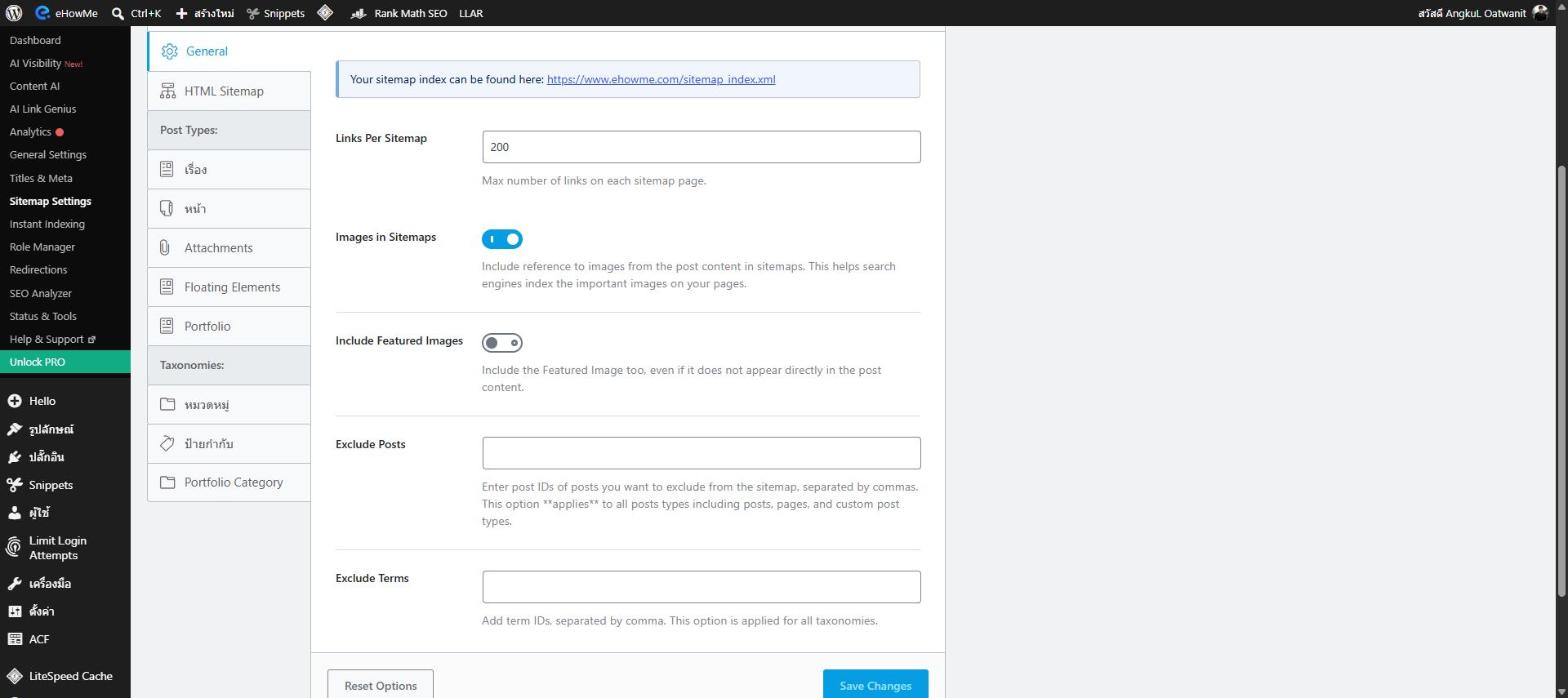Switch to the Portfolio tab
The image size is (1568, 698).
point(229,326)
